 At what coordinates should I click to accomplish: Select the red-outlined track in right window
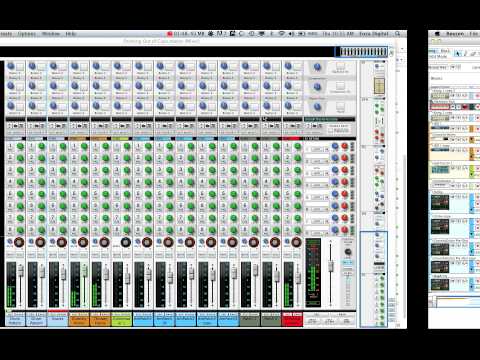coord(440,107)
